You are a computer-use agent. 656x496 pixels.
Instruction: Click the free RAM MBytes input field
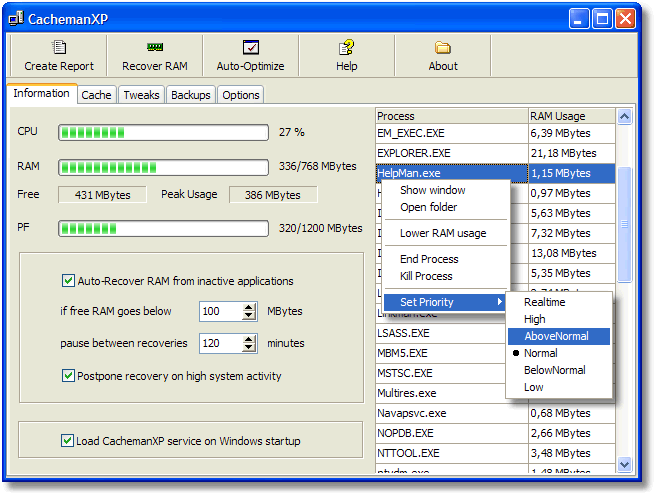pos(220,312)
